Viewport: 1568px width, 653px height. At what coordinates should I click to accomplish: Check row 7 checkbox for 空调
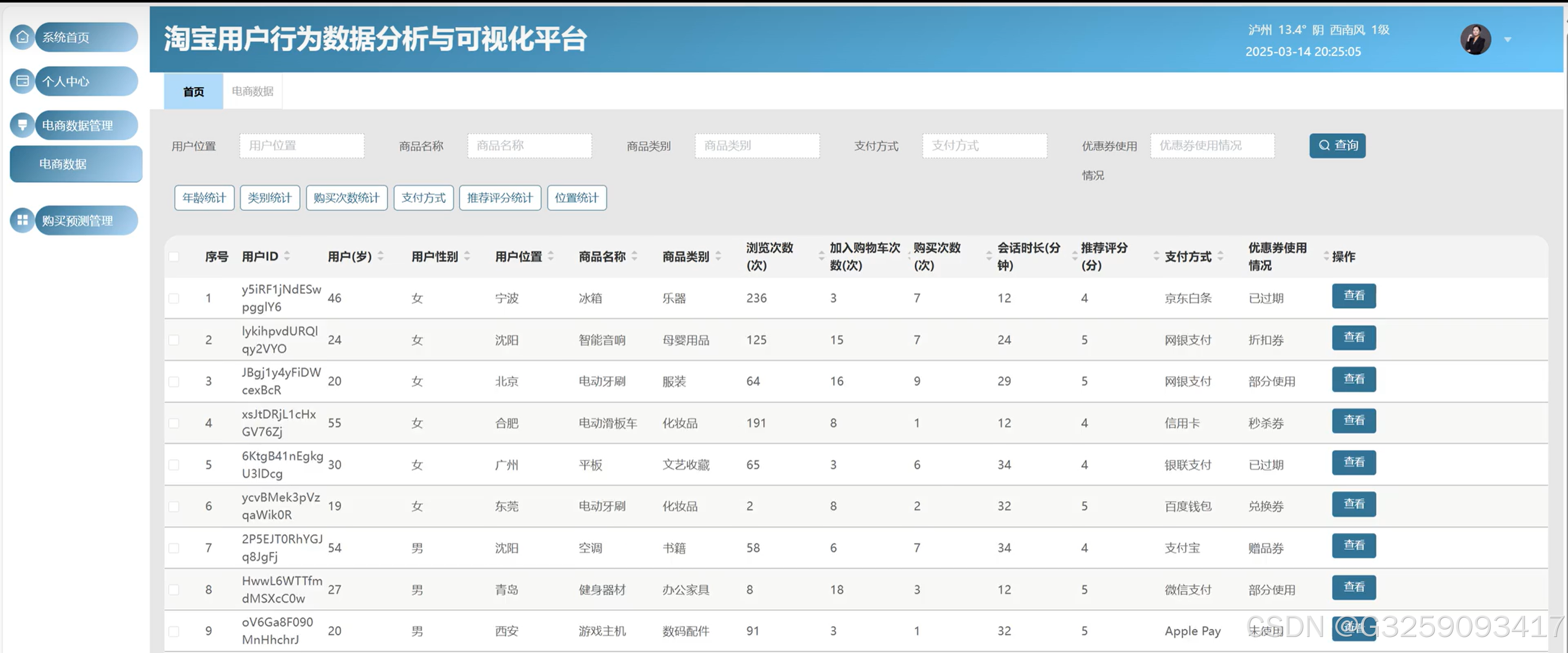(174, 548)
